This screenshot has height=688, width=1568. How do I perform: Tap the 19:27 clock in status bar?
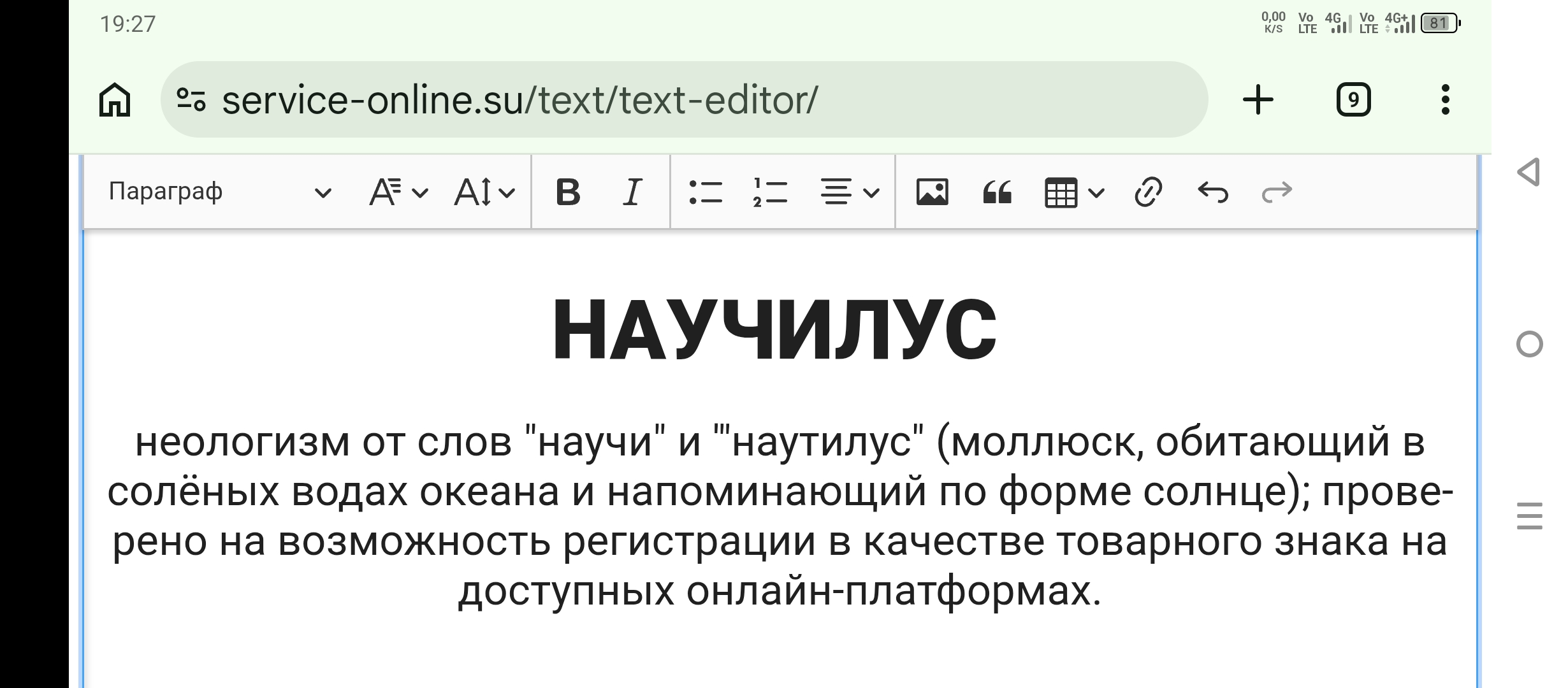pyautogui.click(x=127, y=24)
